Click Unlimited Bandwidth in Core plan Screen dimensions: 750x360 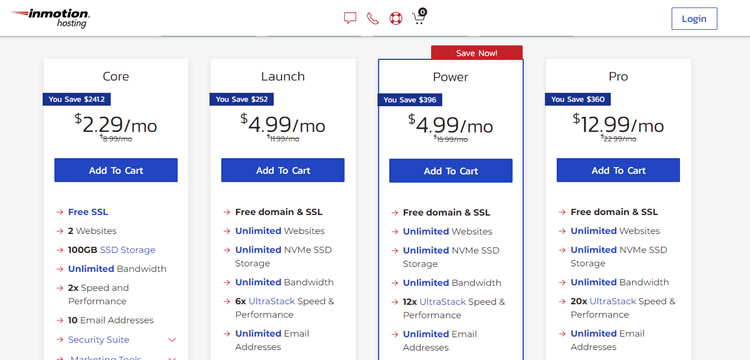point(117,269)
